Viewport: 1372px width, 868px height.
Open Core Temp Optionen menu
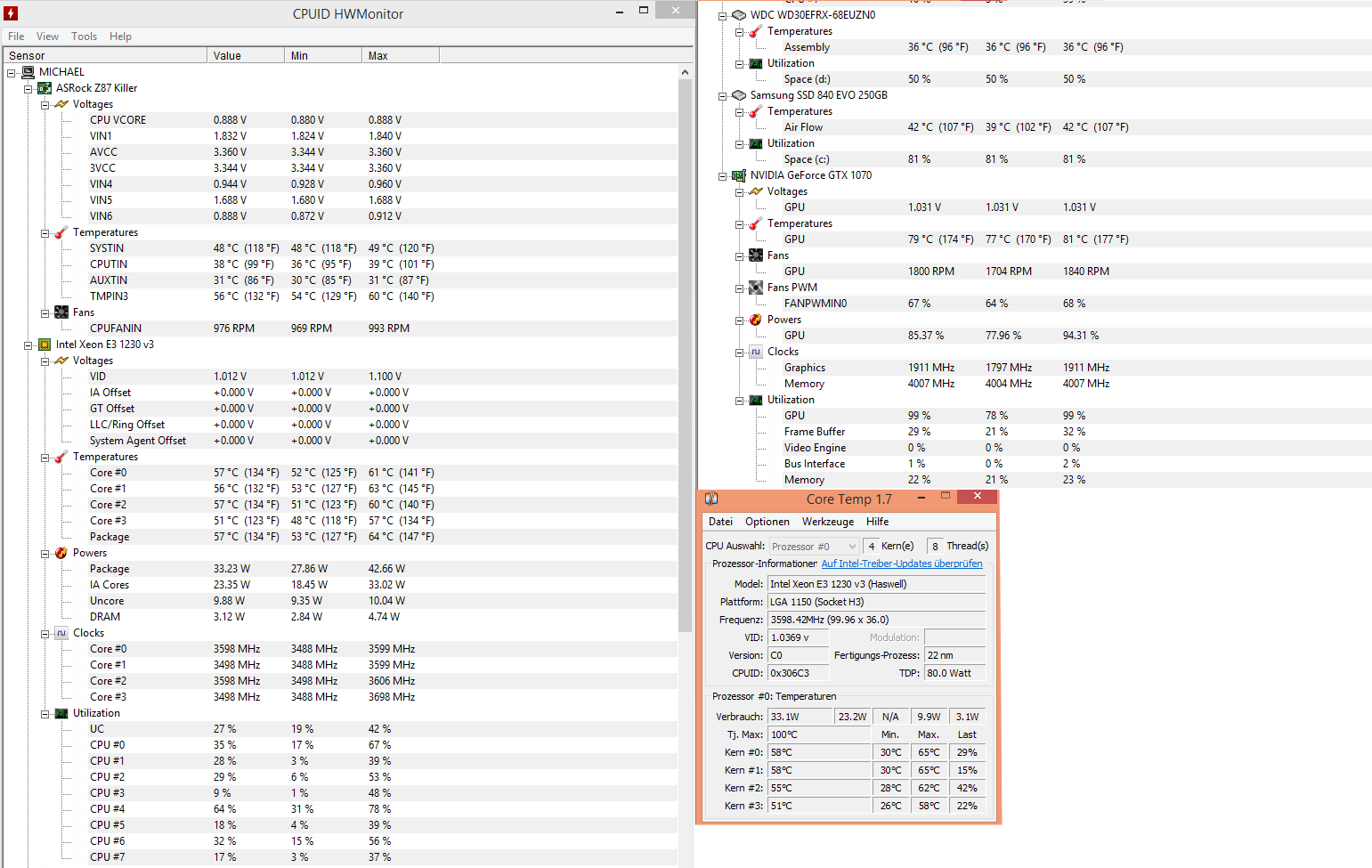click(x=767, y=522)
